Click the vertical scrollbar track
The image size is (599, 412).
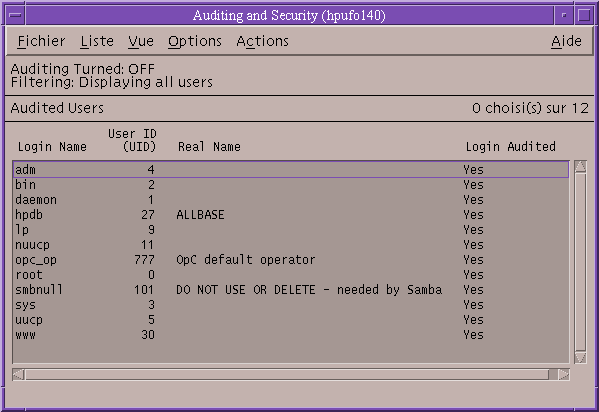(x=580, y=262)
